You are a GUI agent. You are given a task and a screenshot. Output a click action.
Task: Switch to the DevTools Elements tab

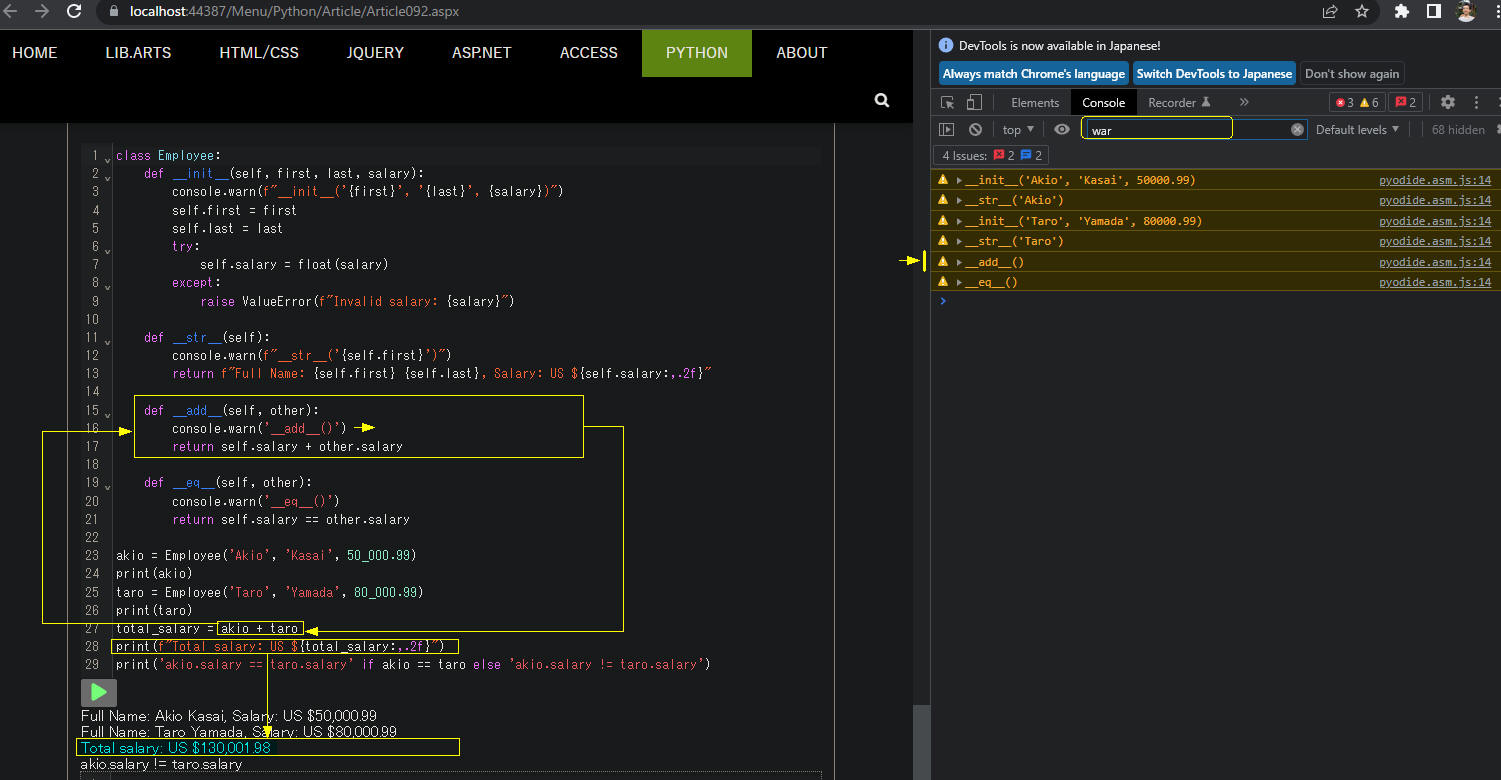pyautogui.click(x=1034, y=102)
